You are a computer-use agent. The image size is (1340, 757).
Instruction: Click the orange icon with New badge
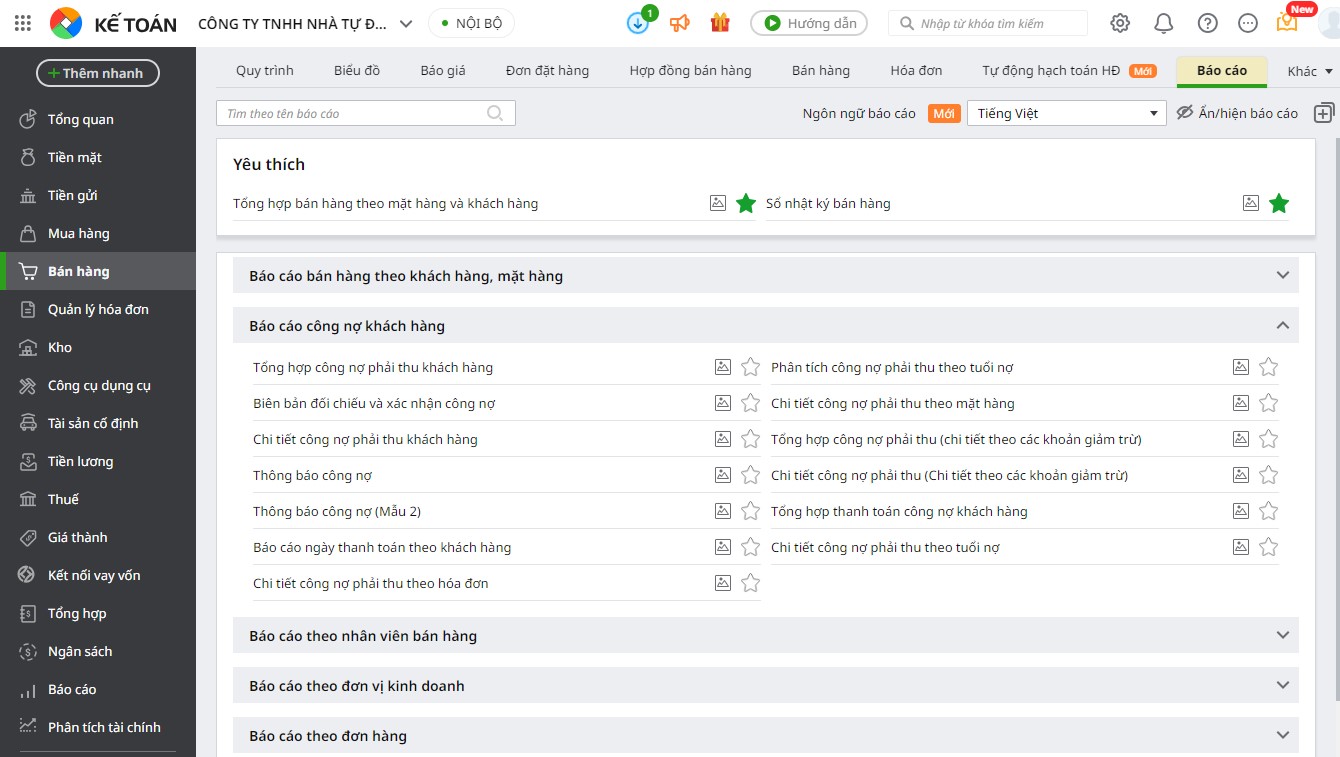tap(1288, 21)
